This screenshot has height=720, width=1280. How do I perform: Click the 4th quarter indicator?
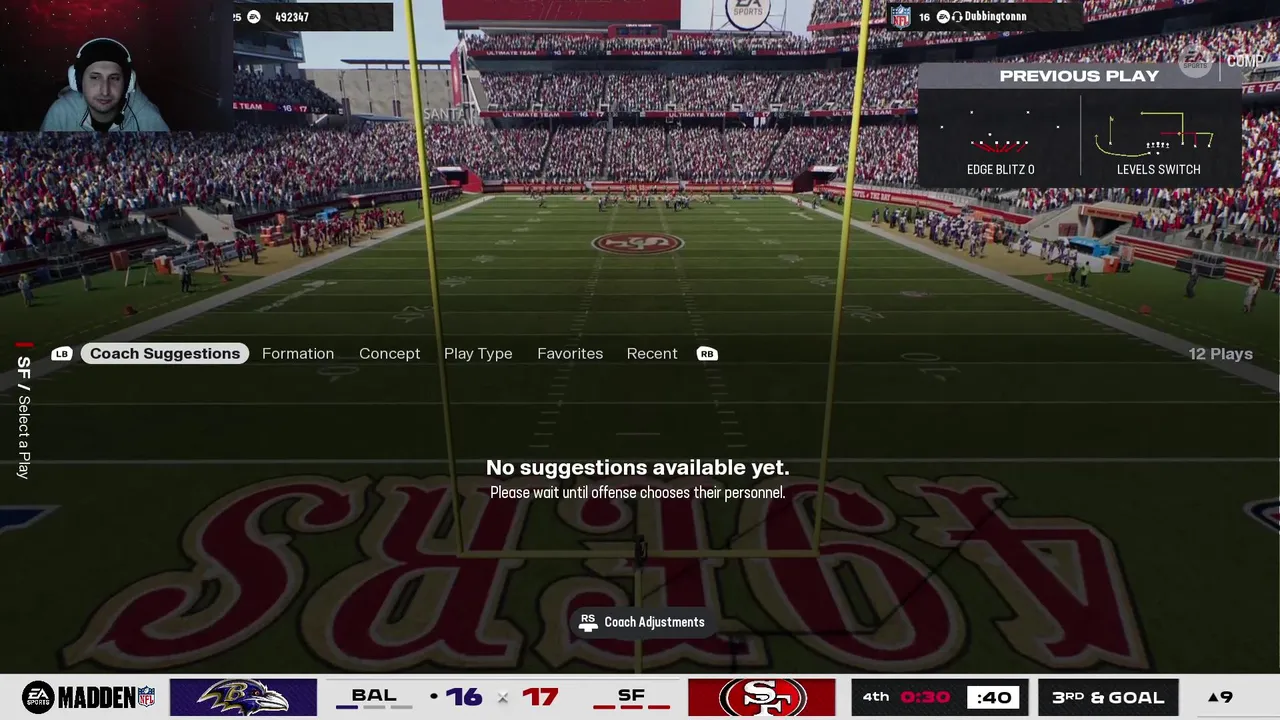876,697
